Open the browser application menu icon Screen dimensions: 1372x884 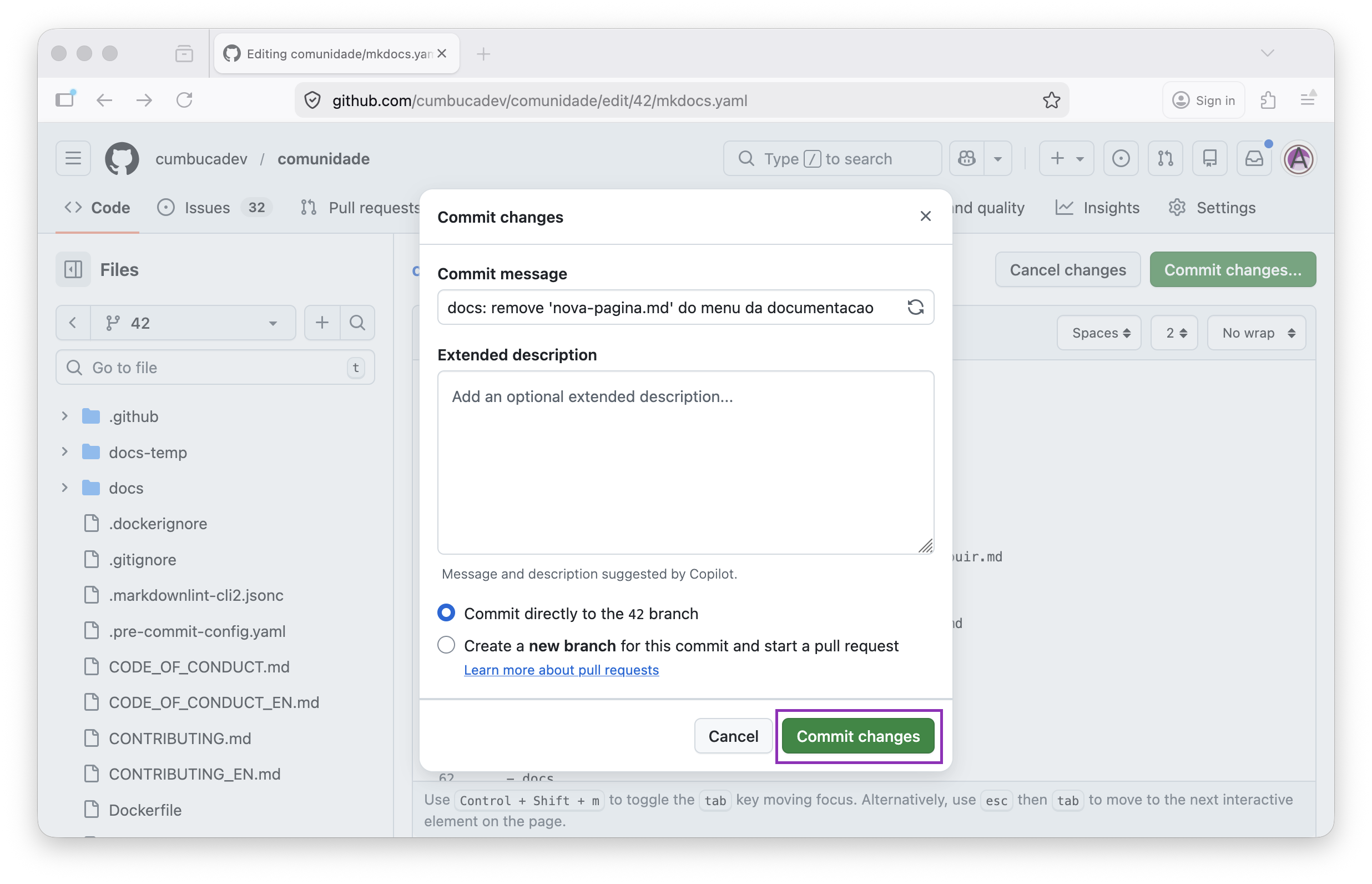[1308, 100]
